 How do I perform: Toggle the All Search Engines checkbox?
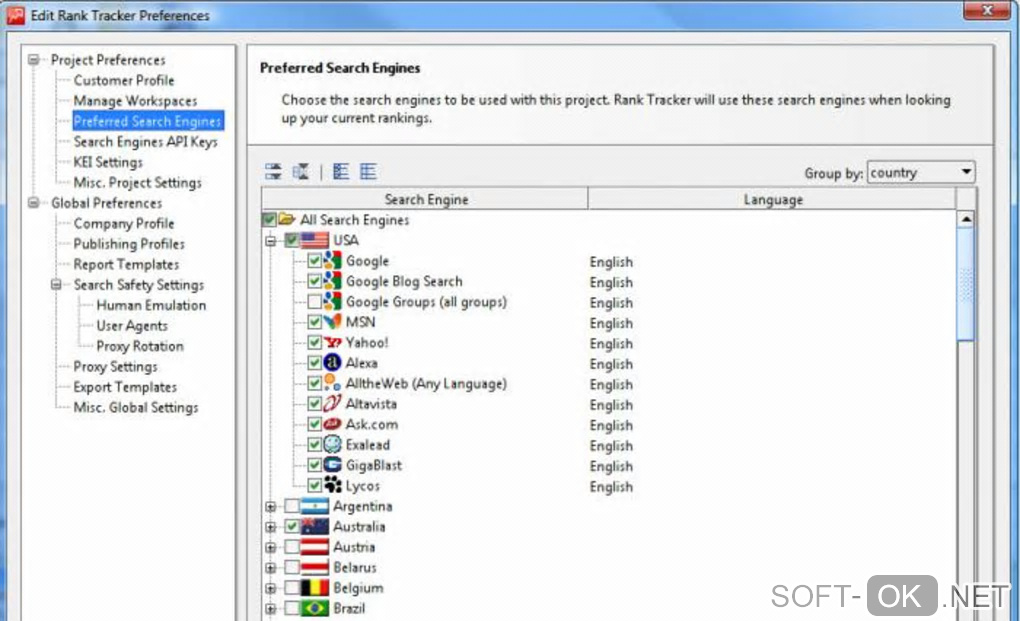click(x=269, y=220)
